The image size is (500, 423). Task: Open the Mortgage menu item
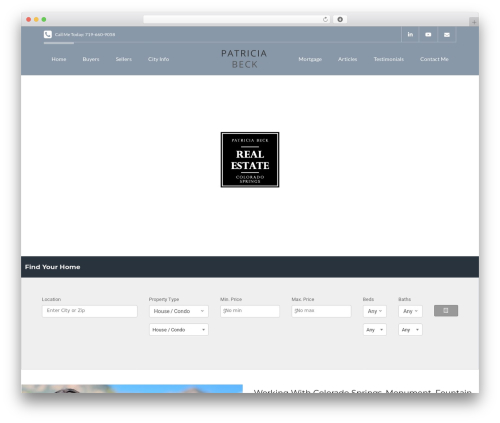coord(310,59)
